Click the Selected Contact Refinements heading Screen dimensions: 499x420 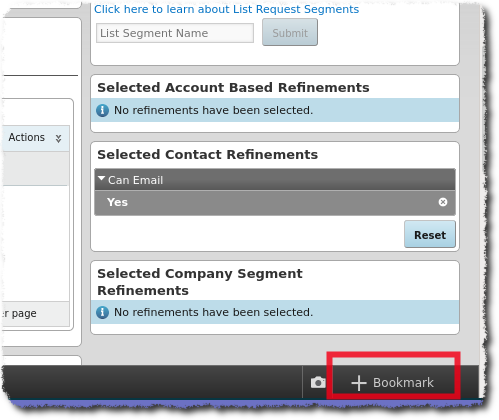coord(208,155)
